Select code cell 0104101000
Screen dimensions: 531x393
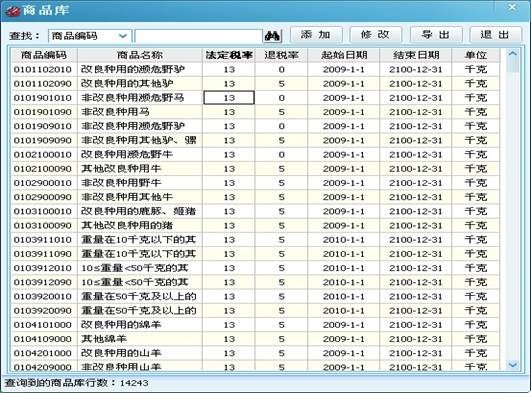[x=43, y=325]
